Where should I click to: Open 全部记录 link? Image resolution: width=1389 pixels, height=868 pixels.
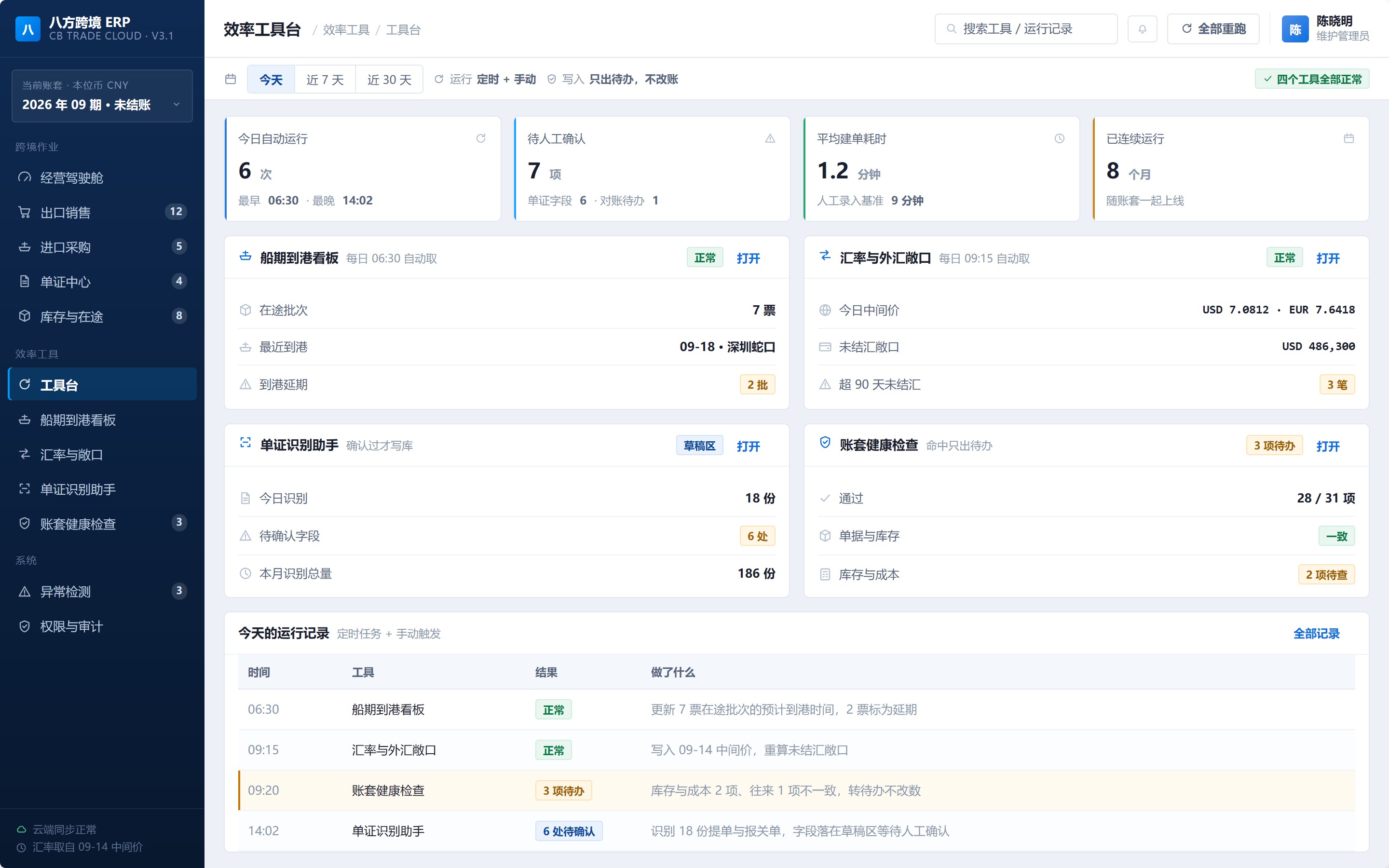coord(1316,633)
